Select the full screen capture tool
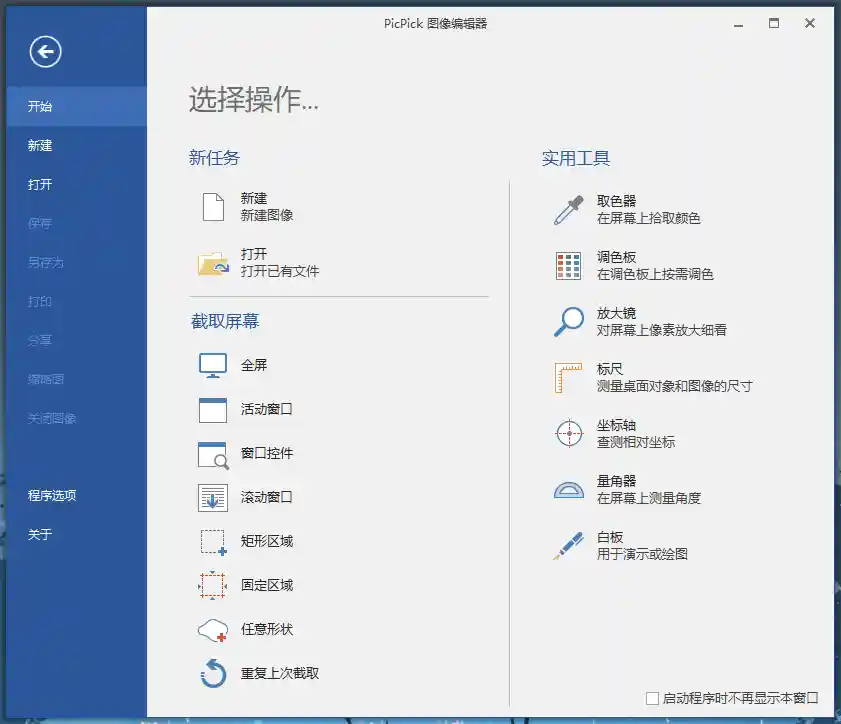The image size is (841, 724). click(253, 365)
